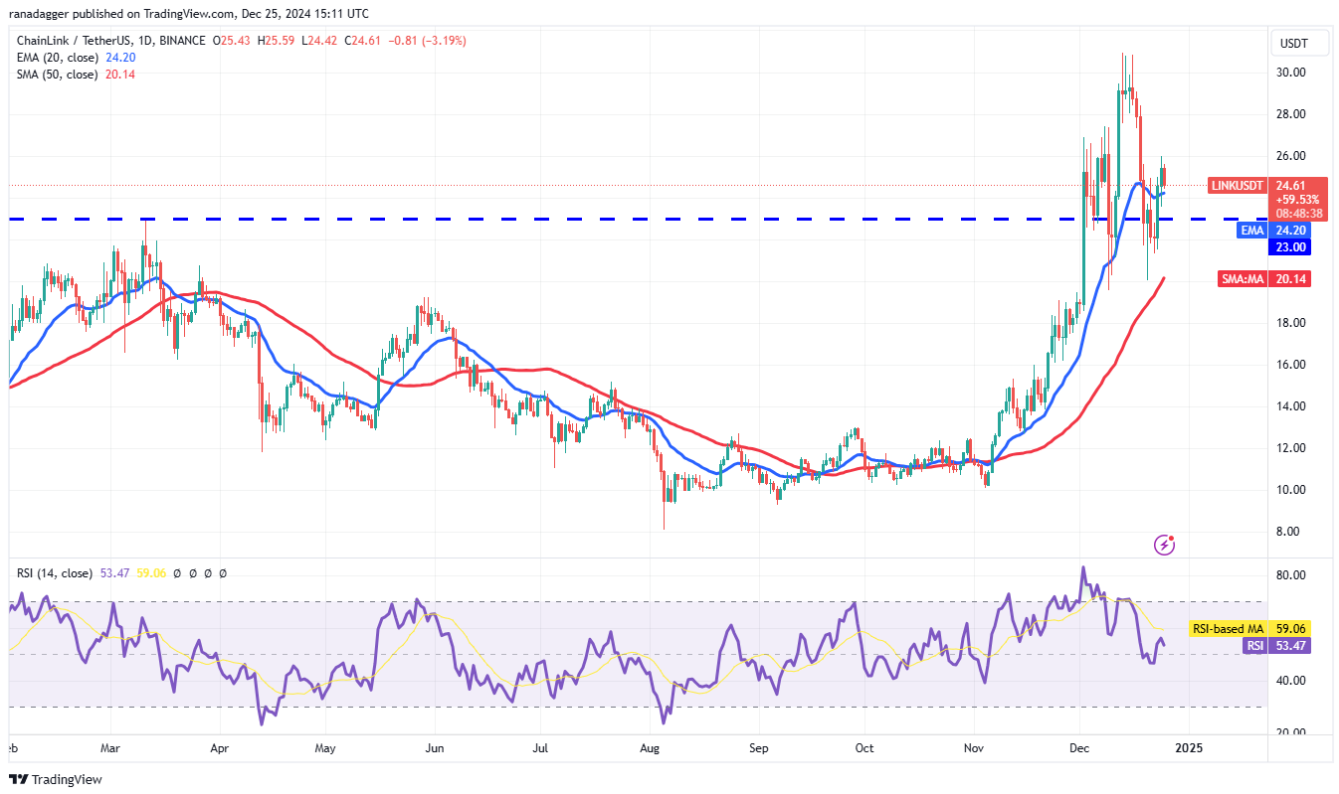Click the Jun label on time axis
This screenshot has height=794, width=1339.
(433, 748)
